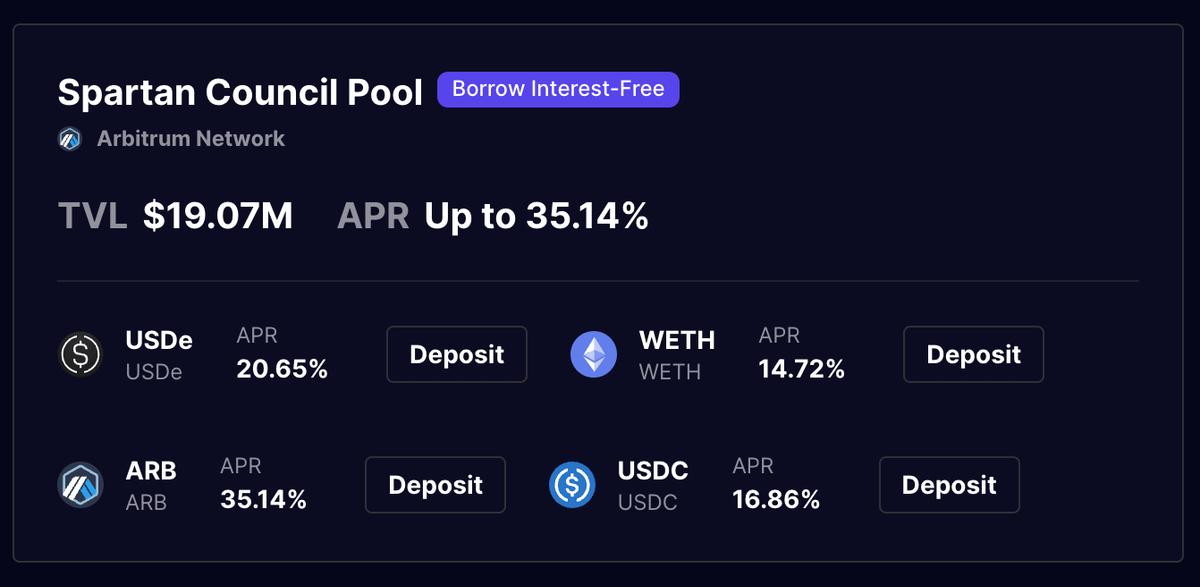Deposit into the USDe pool
This screenshot has width=1200, height=587.
point(457,354)
